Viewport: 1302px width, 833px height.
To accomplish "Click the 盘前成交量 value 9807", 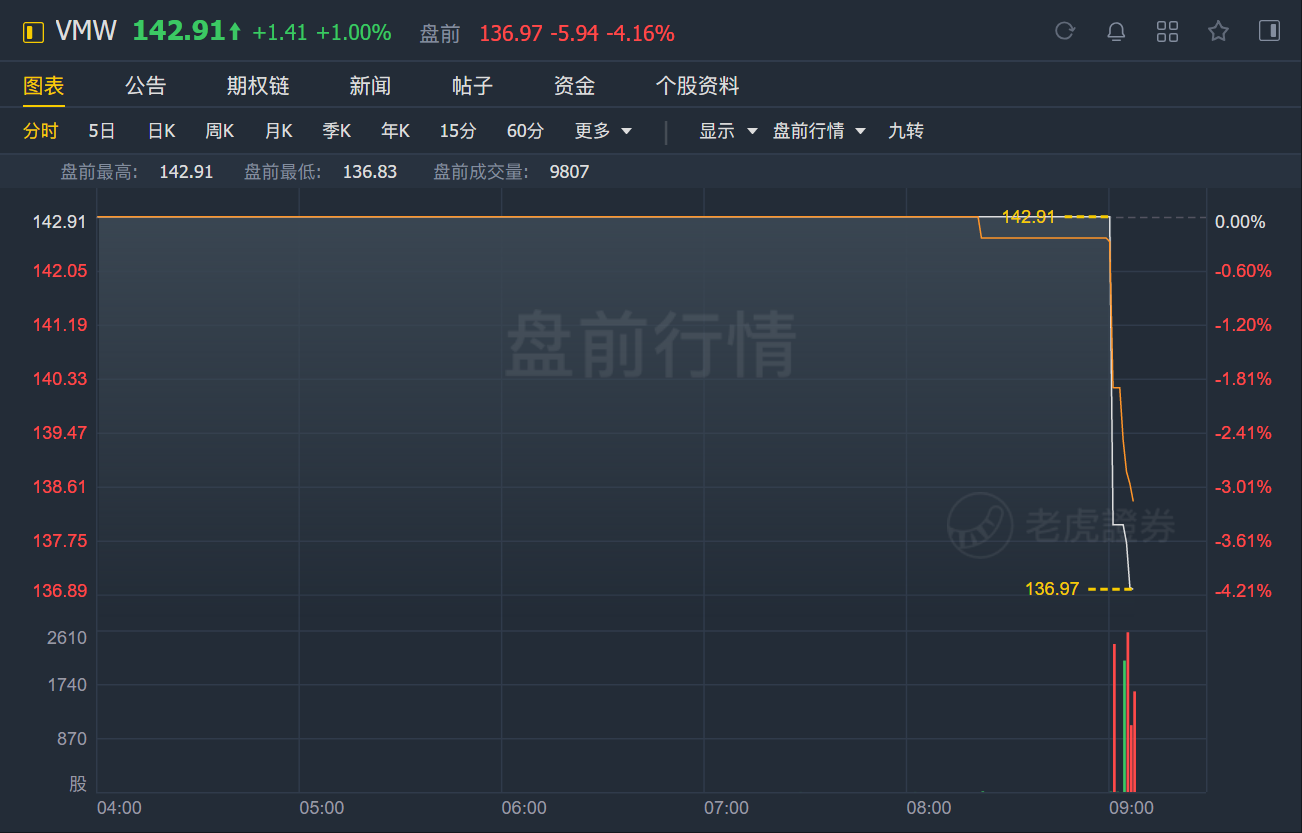I will [x=569, y=172].
